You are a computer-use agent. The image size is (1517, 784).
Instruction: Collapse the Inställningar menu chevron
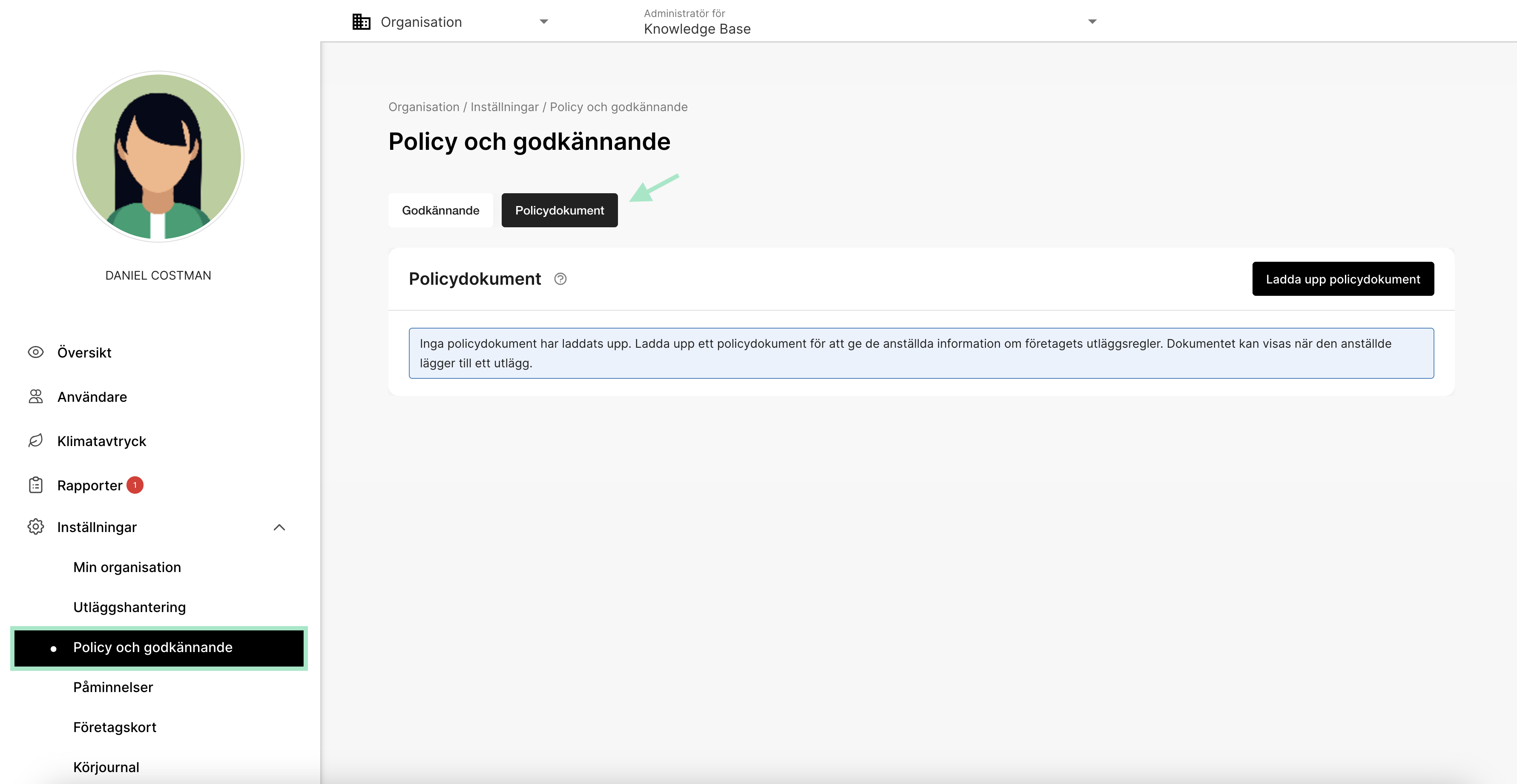[279, 527]
